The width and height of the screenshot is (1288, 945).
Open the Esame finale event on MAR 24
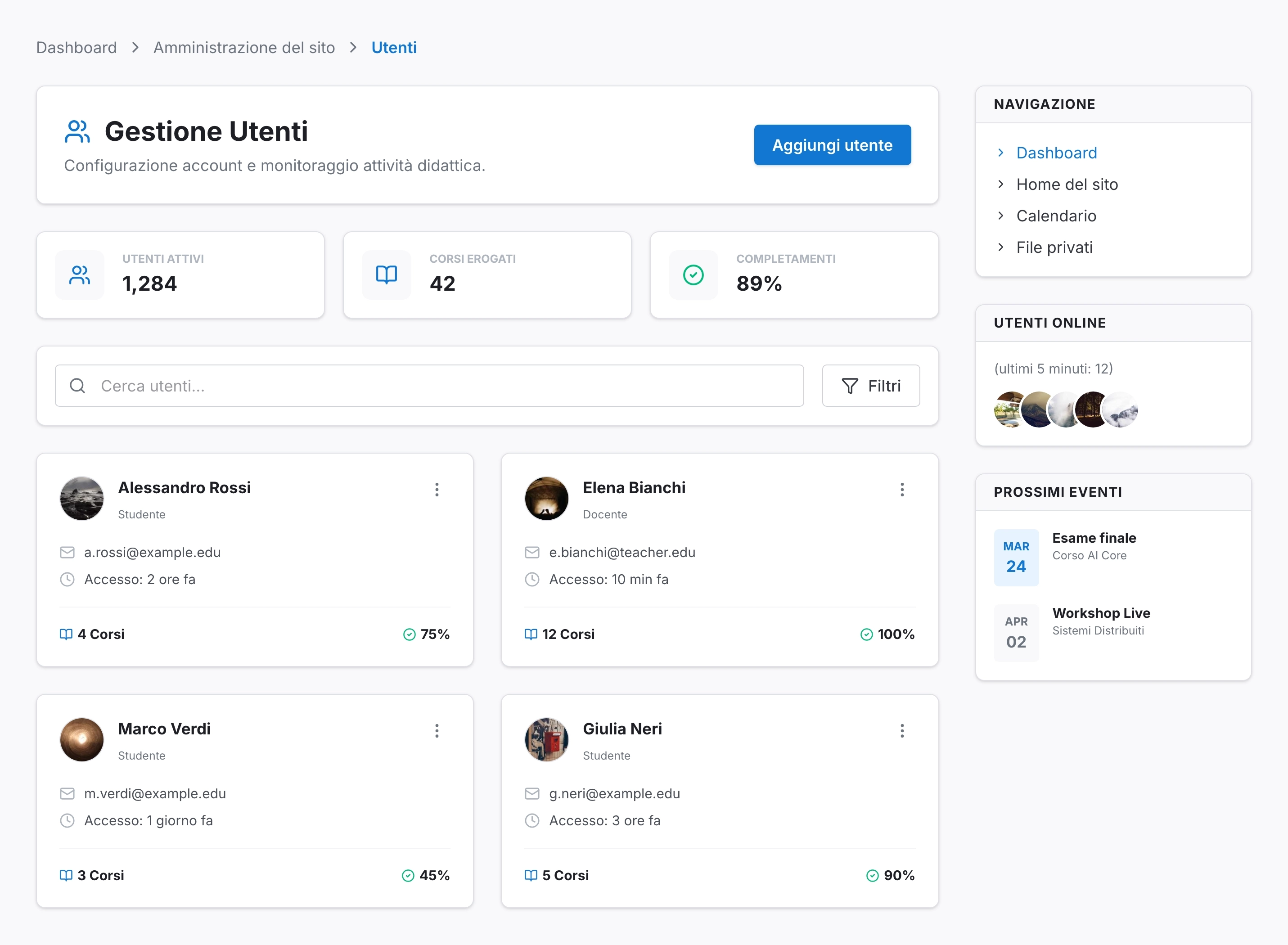click(x=1094, y=538)
